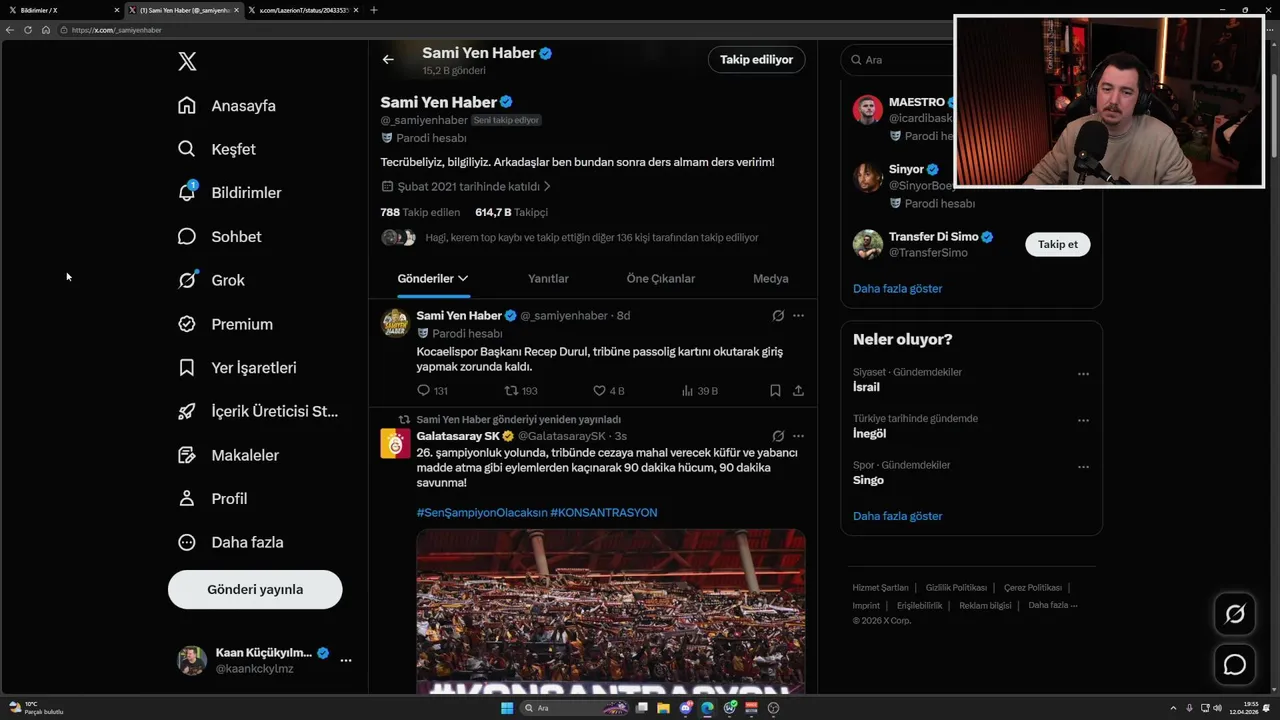Click the Gönderi yayınla button
This screenshot has height=720, width=1280.
[255, 589]
